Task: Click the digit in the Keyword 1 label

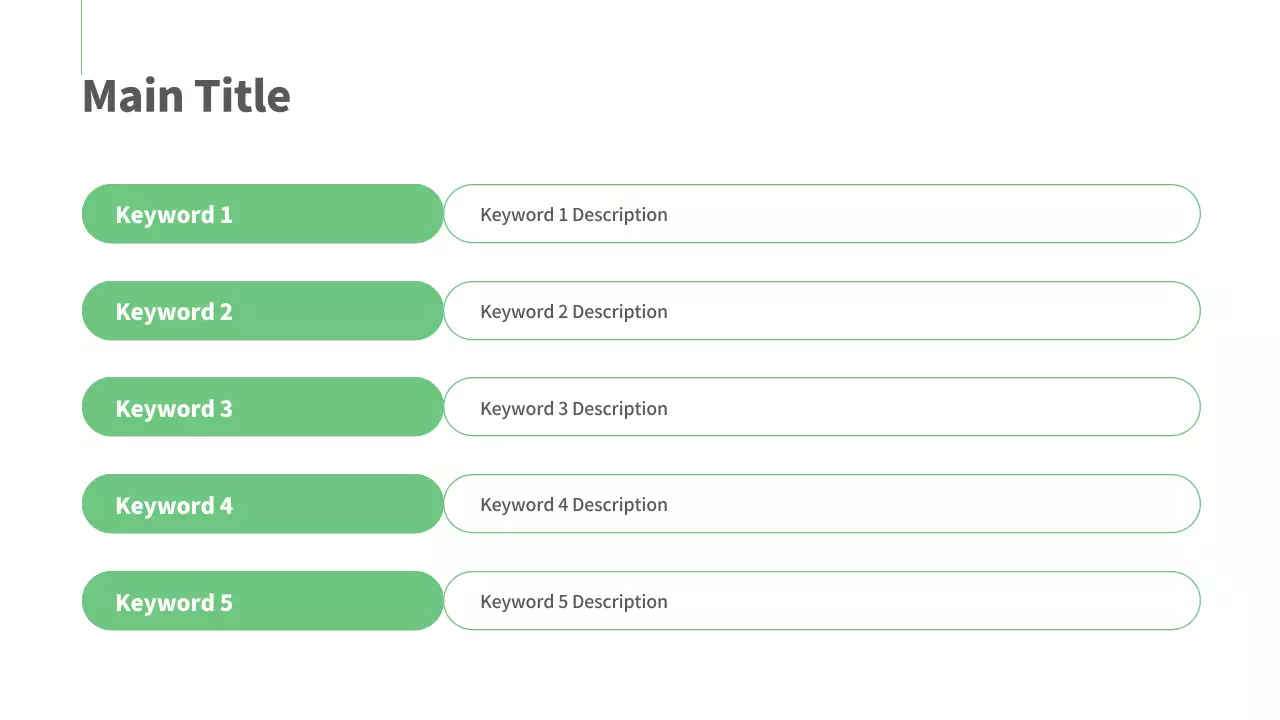Action: click(x=226, y=215)
